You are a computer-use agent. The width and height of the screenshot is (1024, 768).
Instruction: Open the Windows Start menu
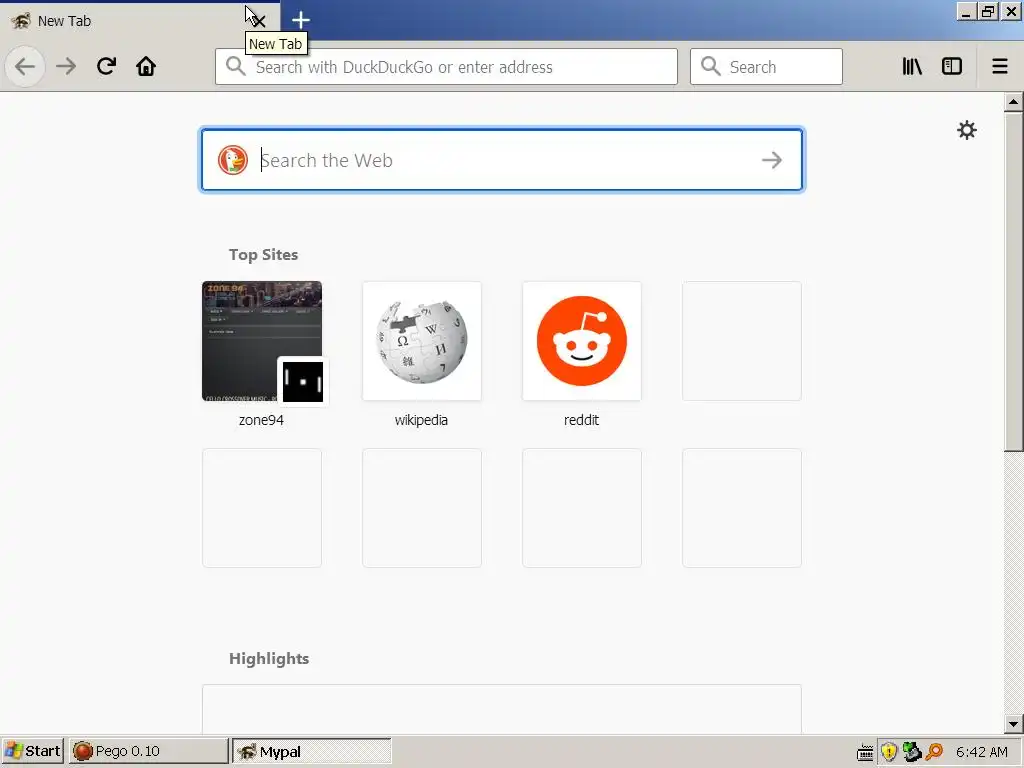coord(33,751)
